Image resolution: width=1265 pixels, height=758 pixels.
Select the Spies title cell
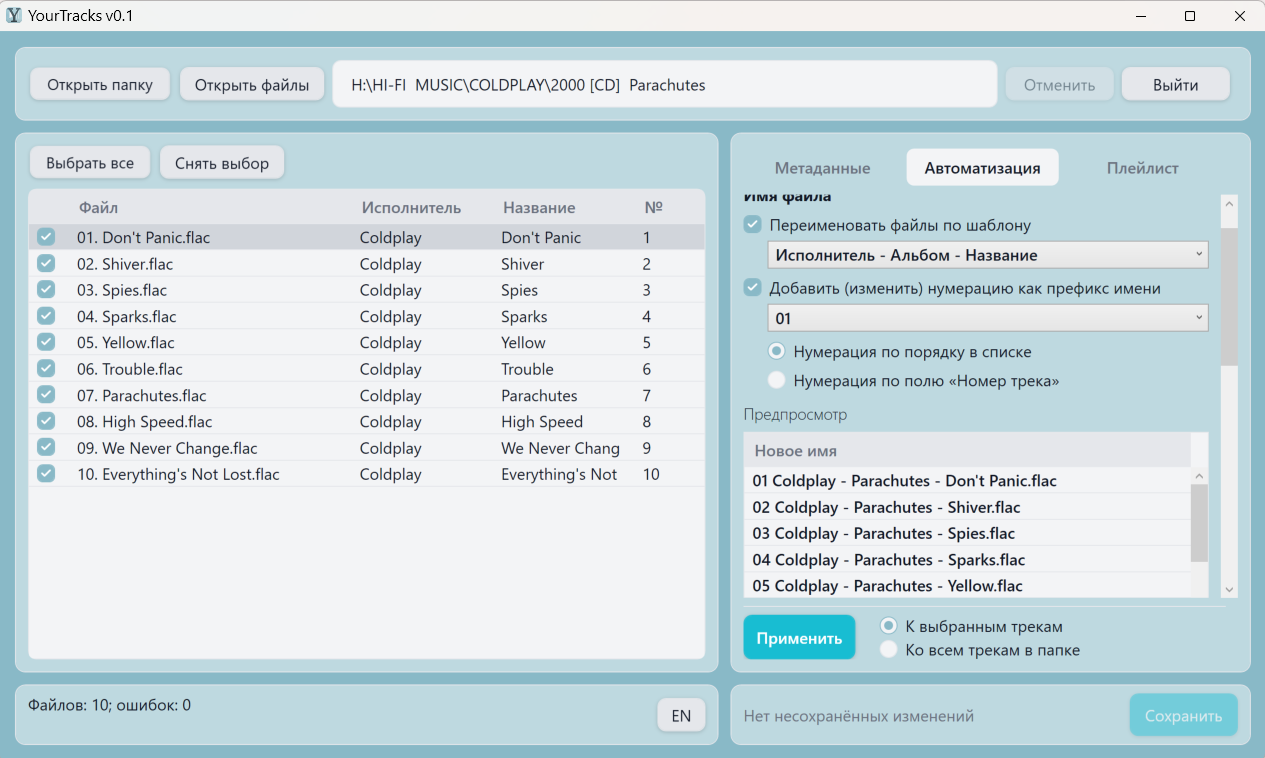(x=520, y=290)
